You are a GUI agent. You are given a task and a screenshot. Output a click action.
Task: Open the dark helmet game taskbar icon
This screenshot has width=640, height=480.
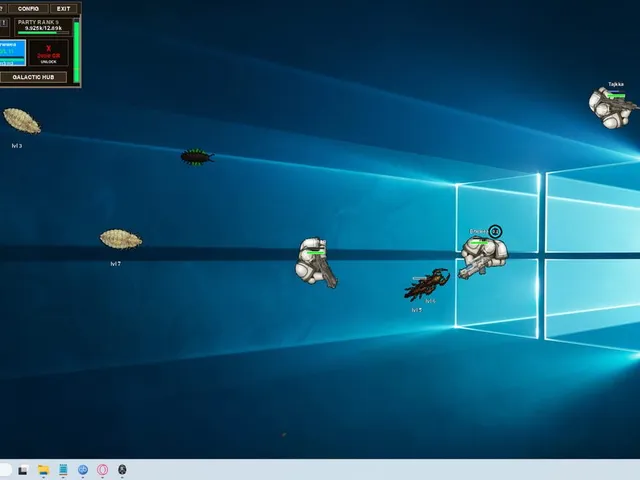122,469
